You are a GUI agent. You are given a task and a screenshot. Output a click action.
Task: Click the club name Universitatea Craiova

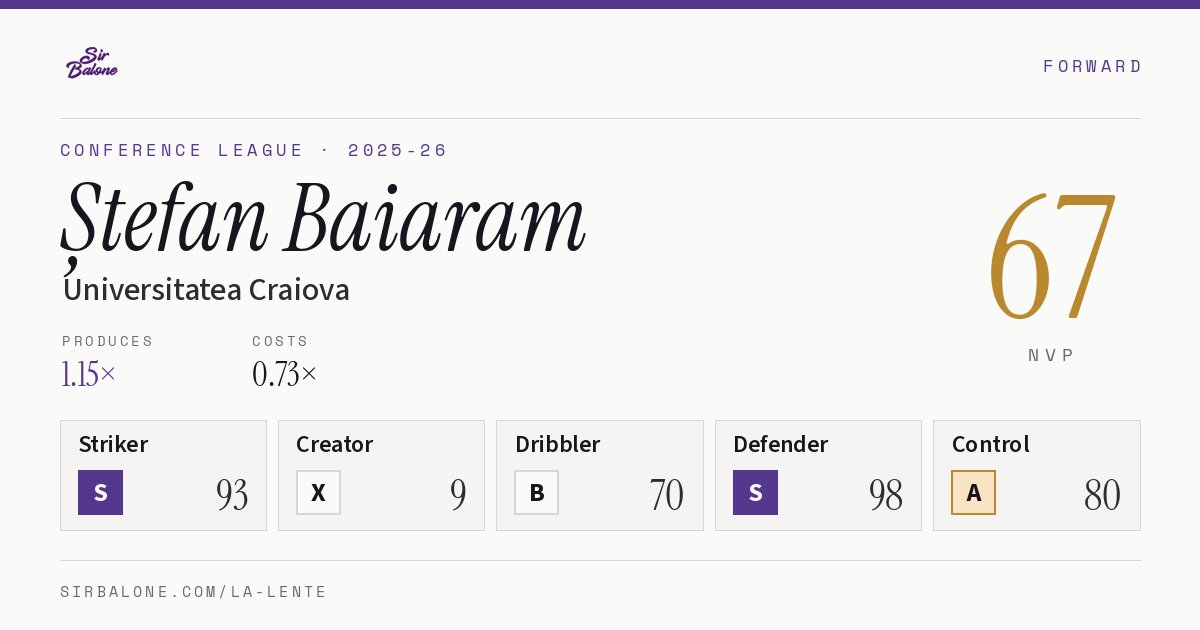(206, 290)
